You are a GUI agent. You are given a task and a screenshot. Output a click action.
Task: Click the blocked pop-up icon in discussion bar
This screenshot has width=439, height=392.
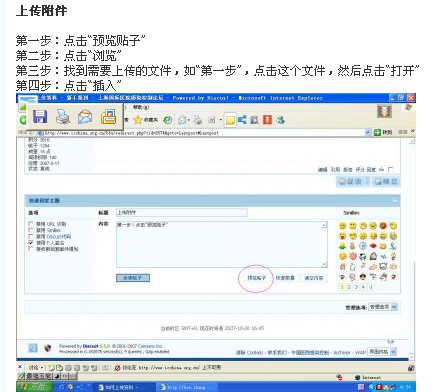(117, 368)
